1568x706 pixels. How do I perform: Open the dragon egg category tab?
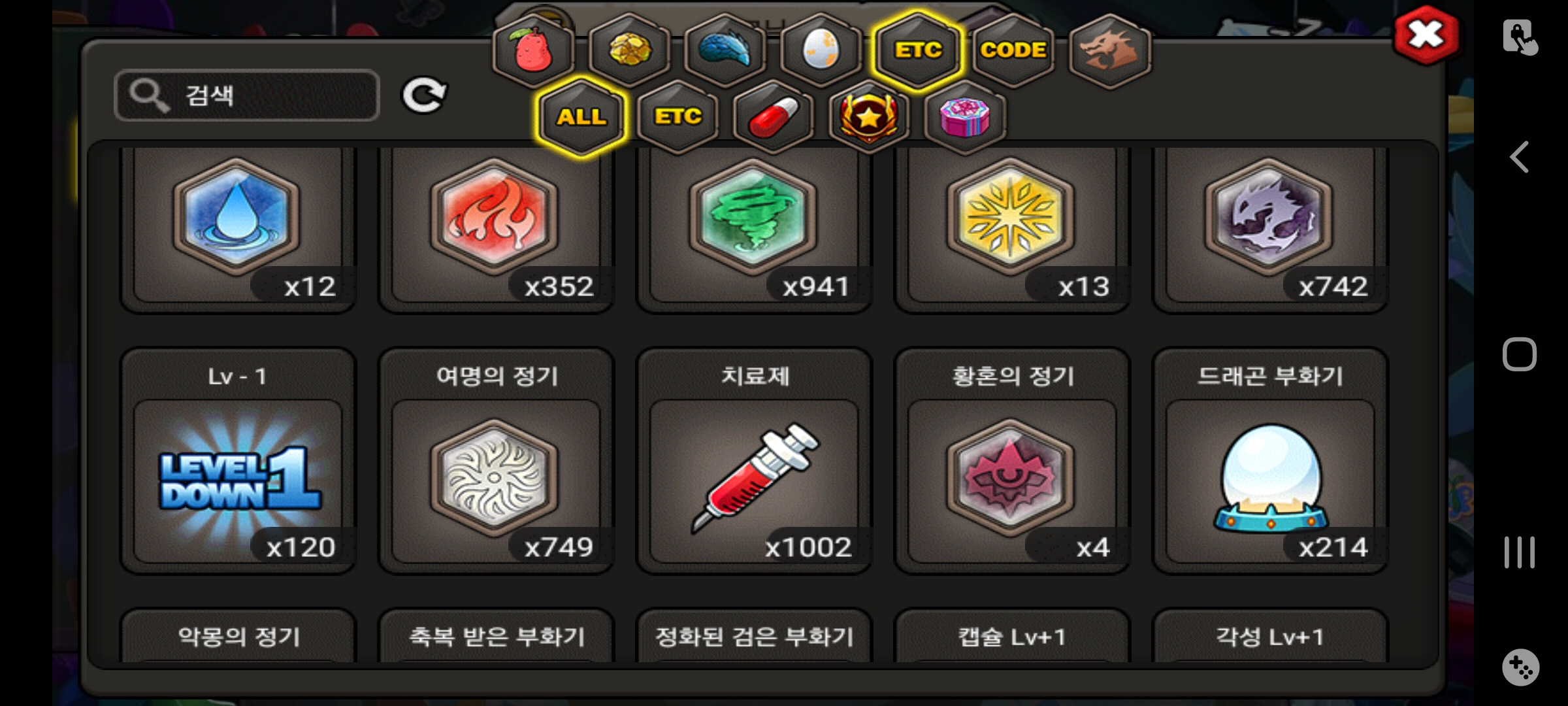(x=821, y=50)
